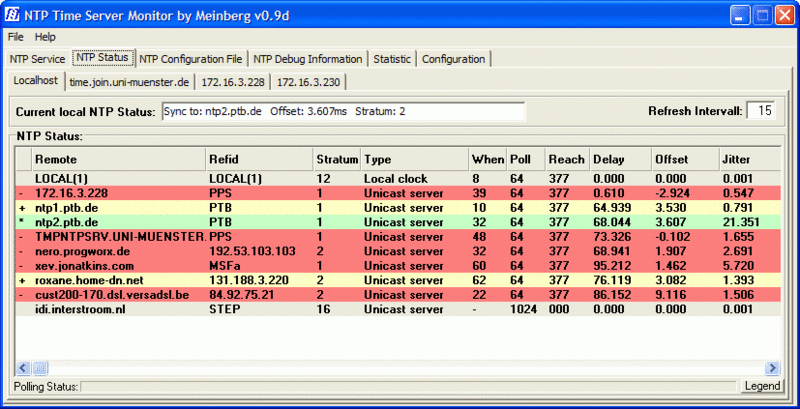Select the roxane.home-dn.net row
The height and width of the screenshot is (409, 800).
(398, 280)
